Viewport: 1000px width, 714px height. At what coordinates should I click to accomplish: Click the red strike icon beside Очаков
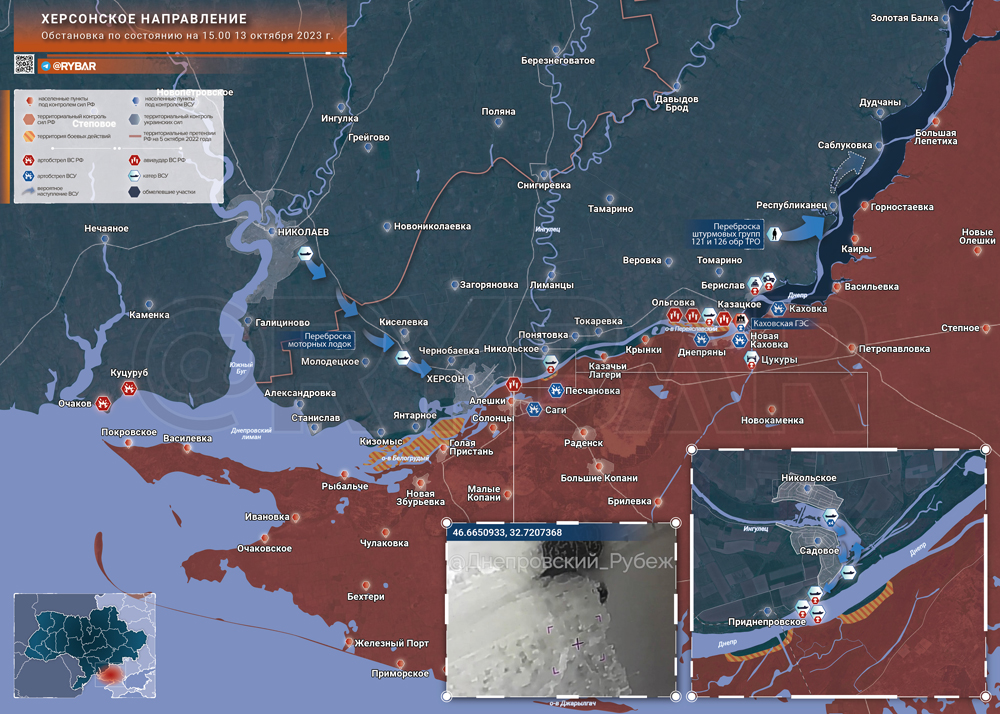coord(103,404)
